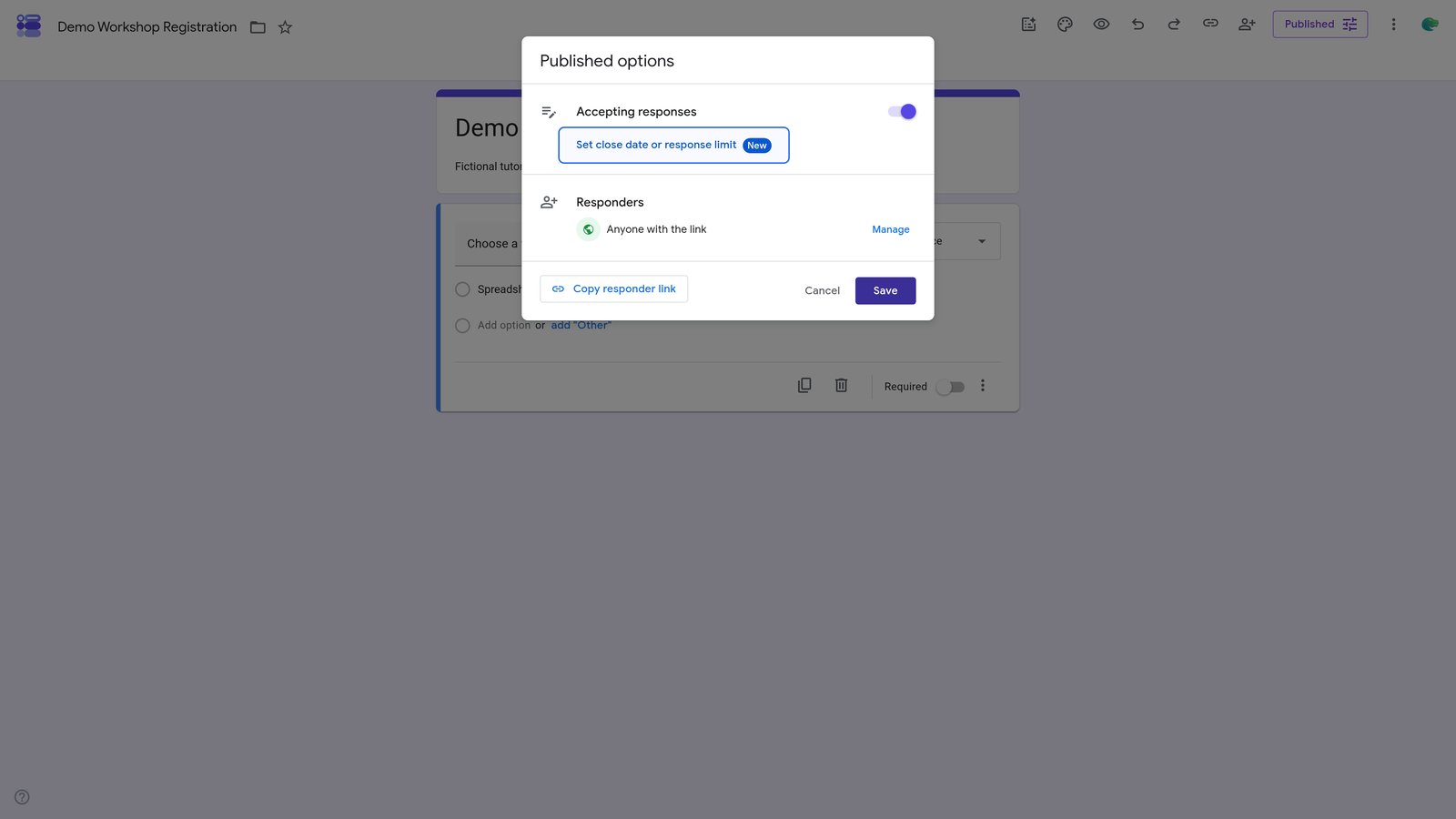Click the redo arrow icon
The height and width of the screenshot is (819, 1456).
[x=1174, y=25]
